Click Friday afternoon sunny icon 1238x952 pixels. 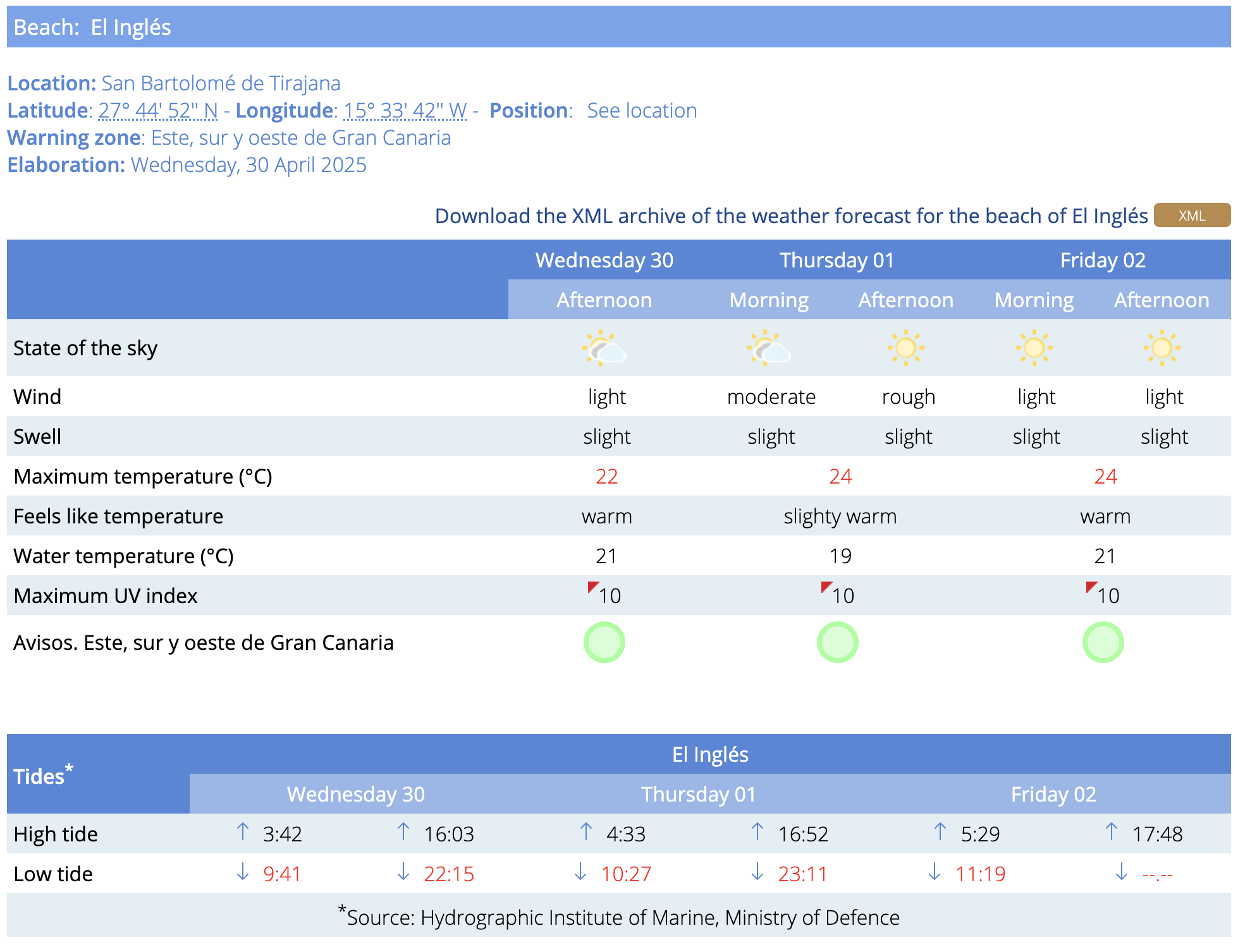pos(1161,348)
